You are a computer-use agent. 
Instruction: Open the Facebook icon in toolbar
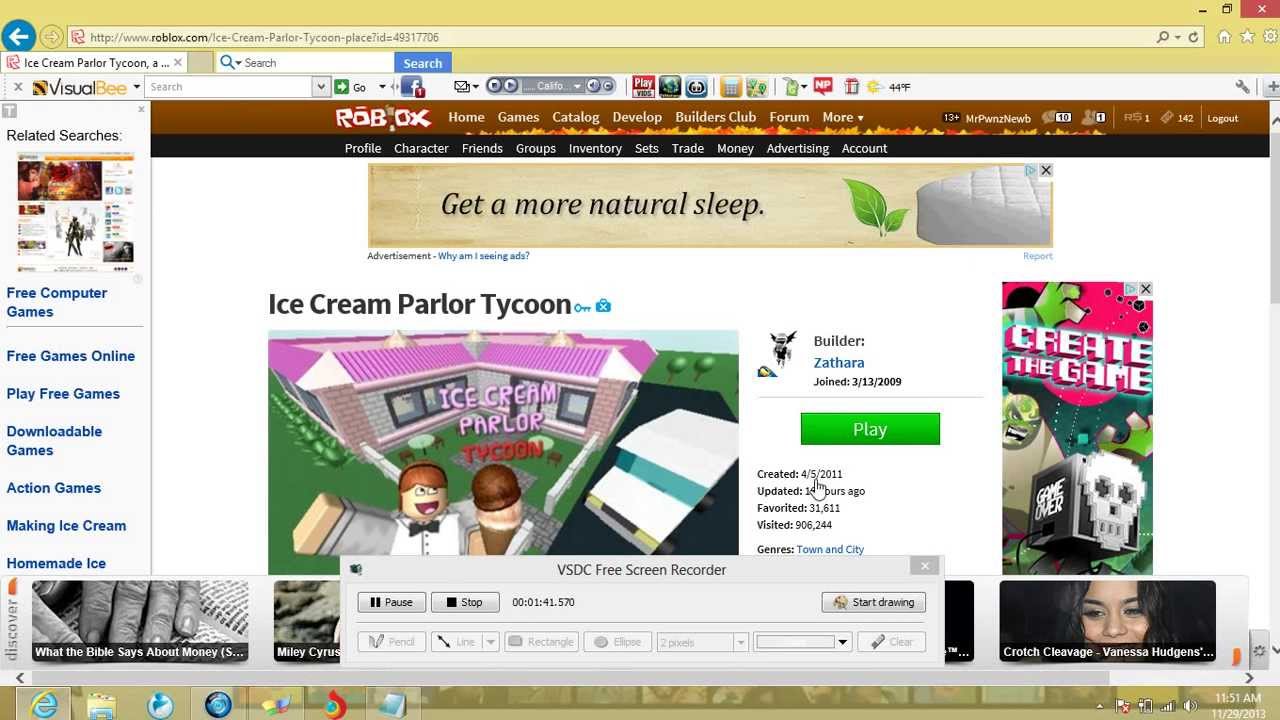pyautogui.click(x=412, y=87)
